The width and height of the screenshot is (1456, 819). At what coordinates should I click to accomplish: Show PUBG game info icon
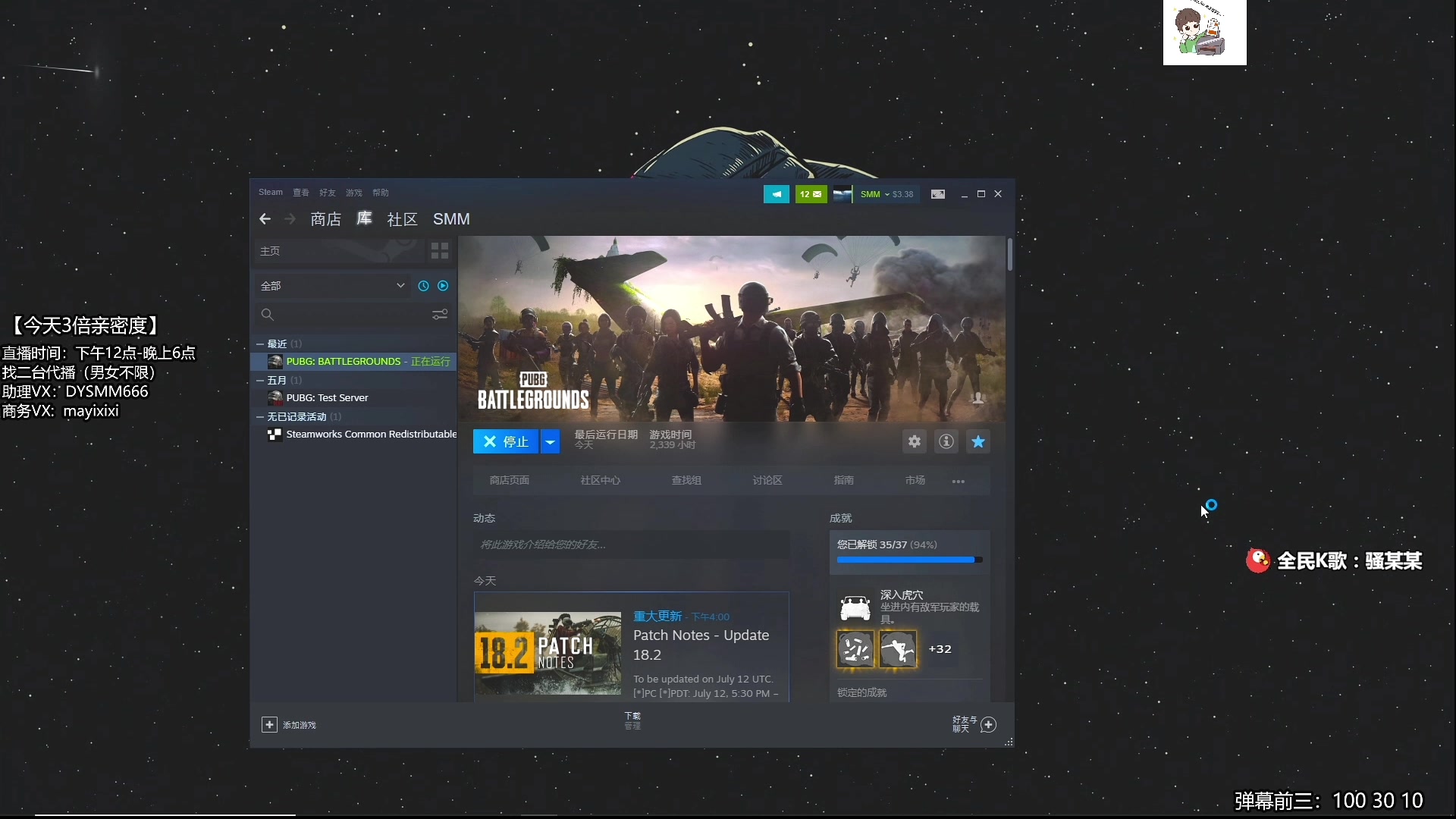[x=946, y=441]
